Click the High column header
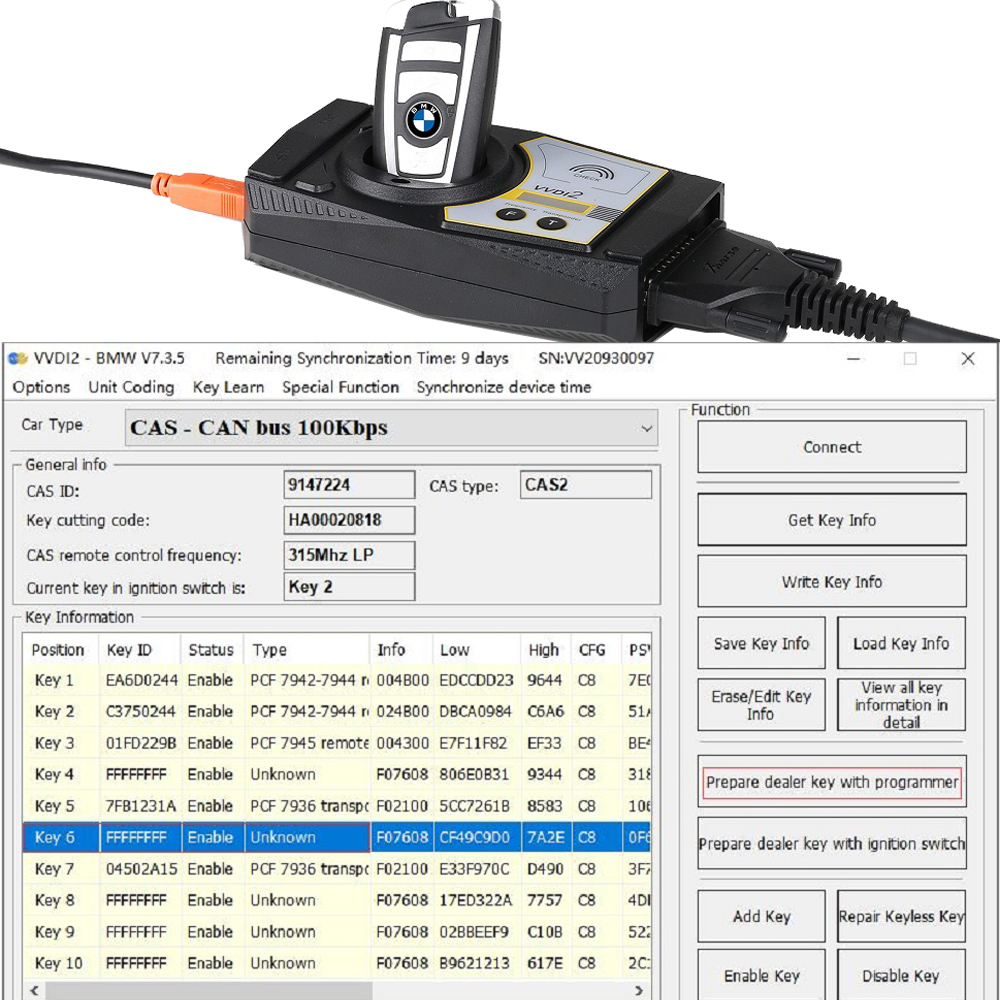 (x=547, y=650)
